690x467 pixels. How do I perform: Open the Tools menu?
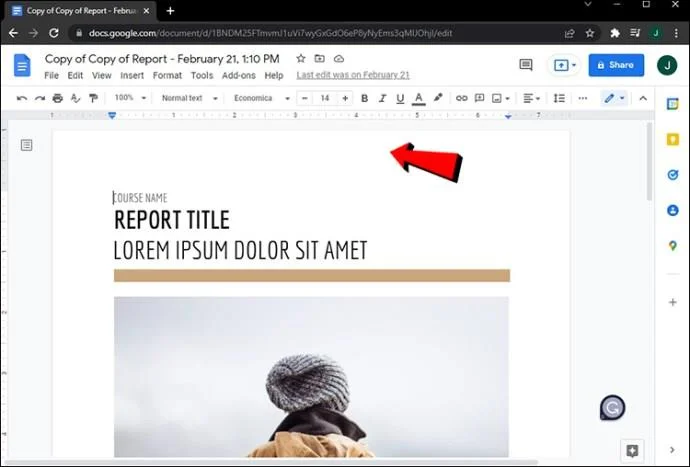point(202,75)
